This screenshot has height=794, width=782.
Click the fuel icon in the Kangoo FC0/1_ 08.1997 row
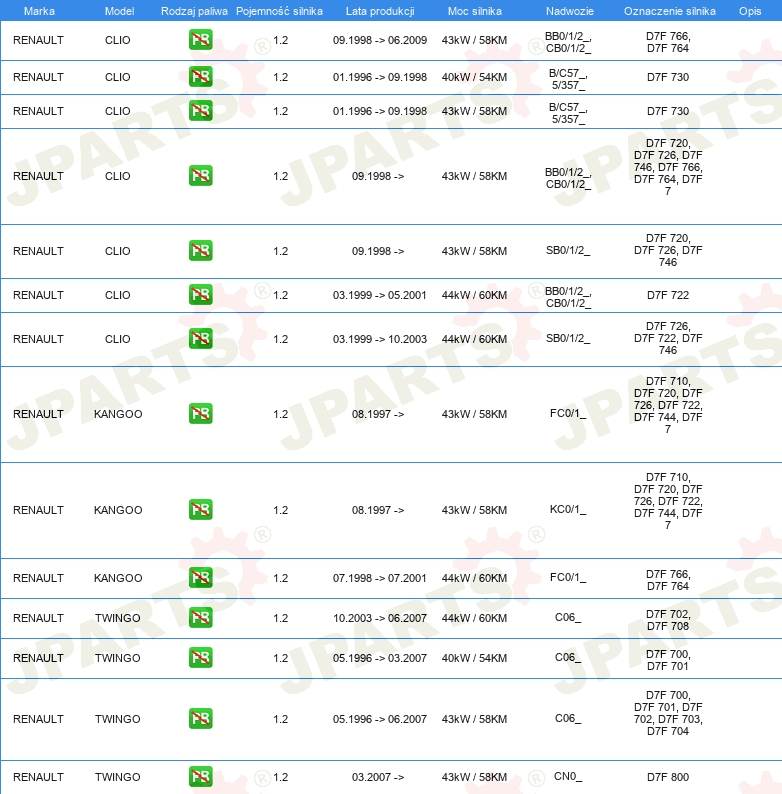pyautogui.click(x=201, y=414)
